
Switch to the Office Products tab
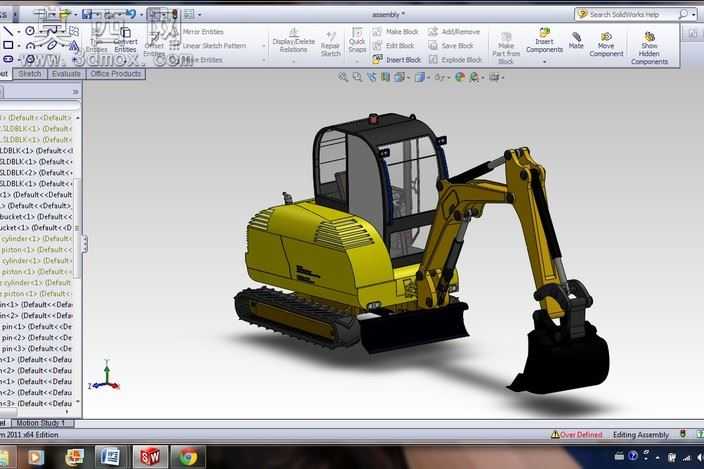coord(116,74)
